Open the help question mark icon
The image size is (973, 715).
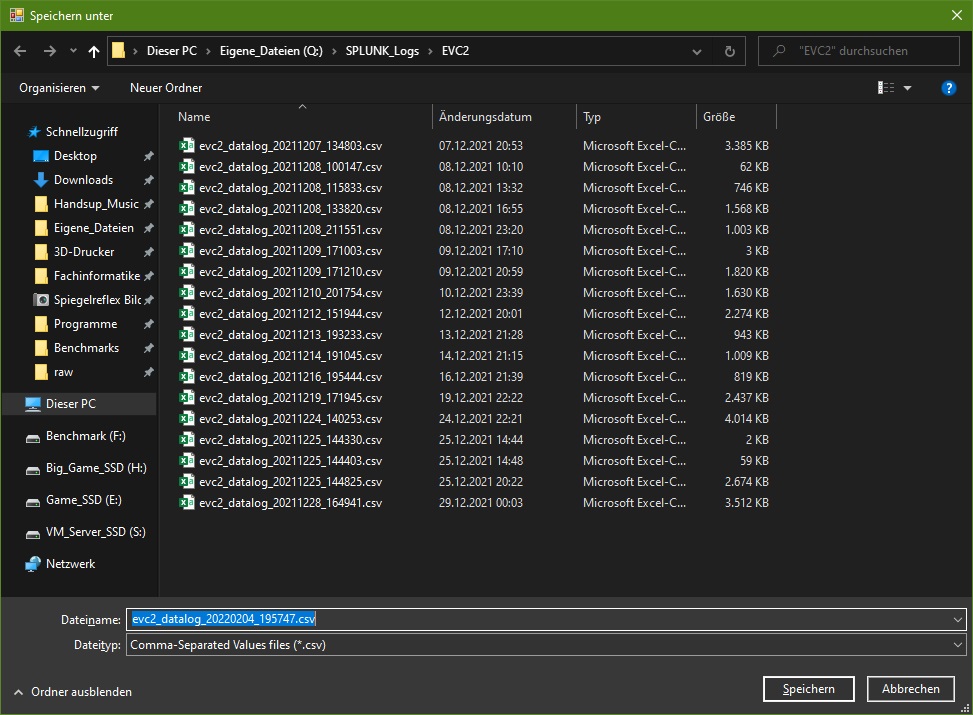[x=948, y=88]
